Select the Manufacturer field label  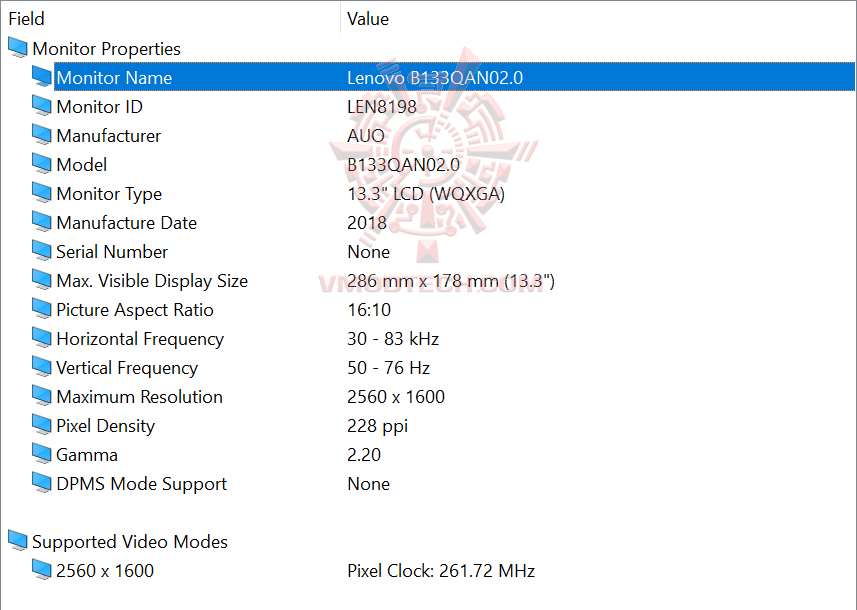coord(109,136)
